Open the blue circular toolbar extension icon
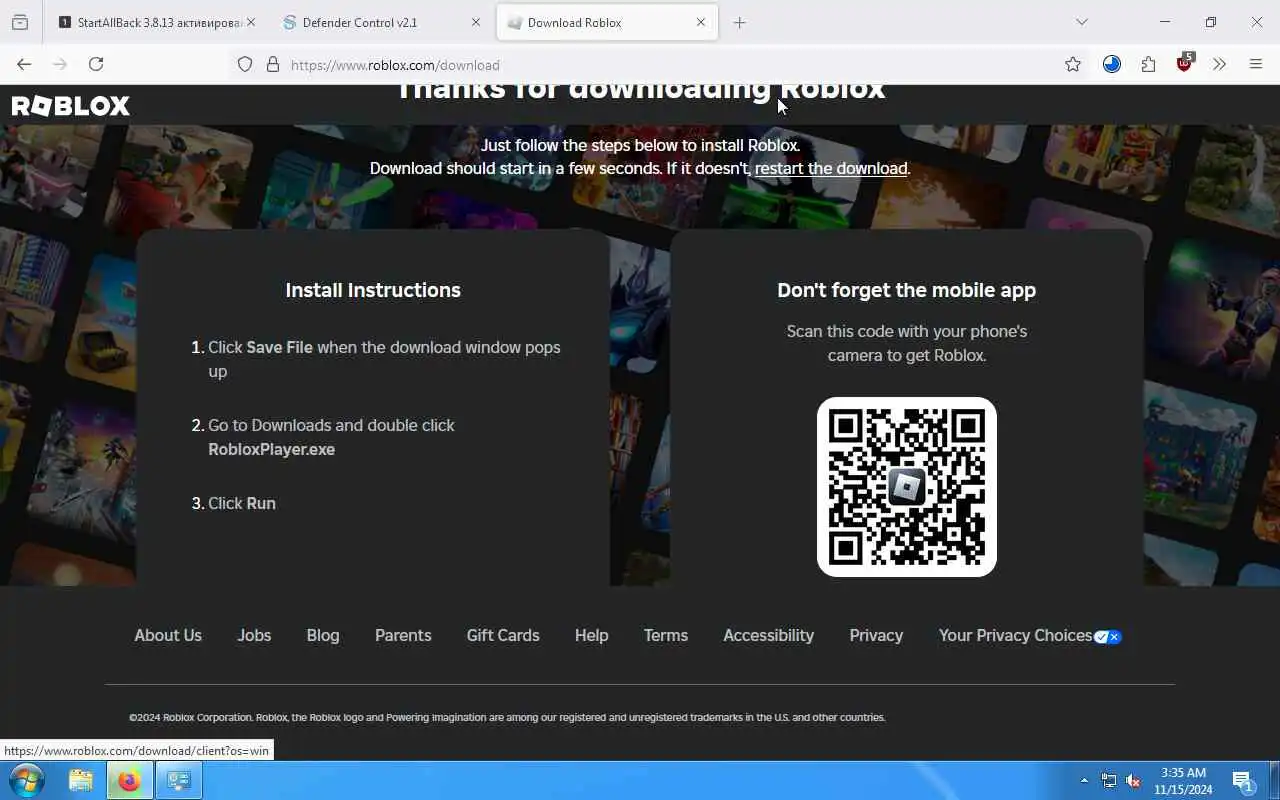Viewport: 1280px width, 800px height. pyautogui.click(x=1112, y=64)
